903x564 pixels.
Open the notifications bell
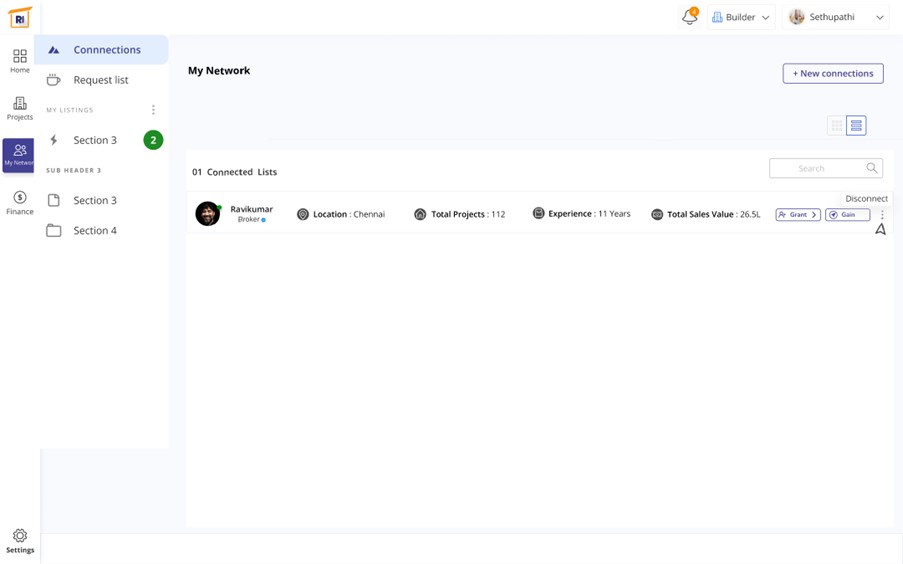pyautogui.click(x=689, y=17)
